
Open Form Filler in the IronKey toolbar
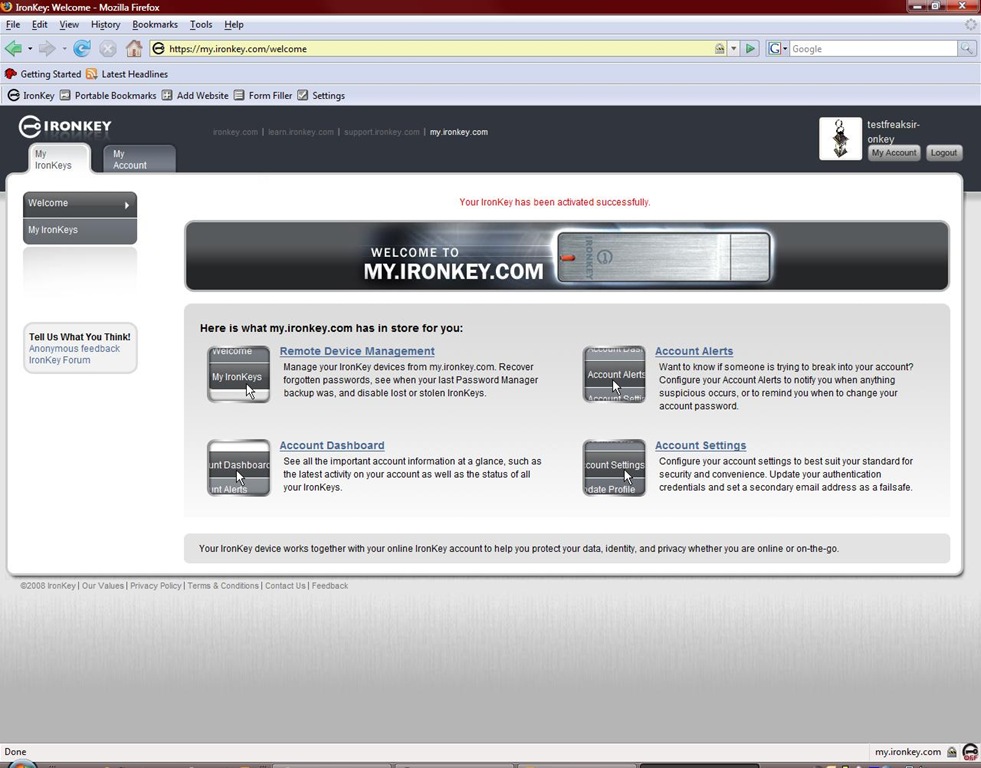[x=263, y=96]
